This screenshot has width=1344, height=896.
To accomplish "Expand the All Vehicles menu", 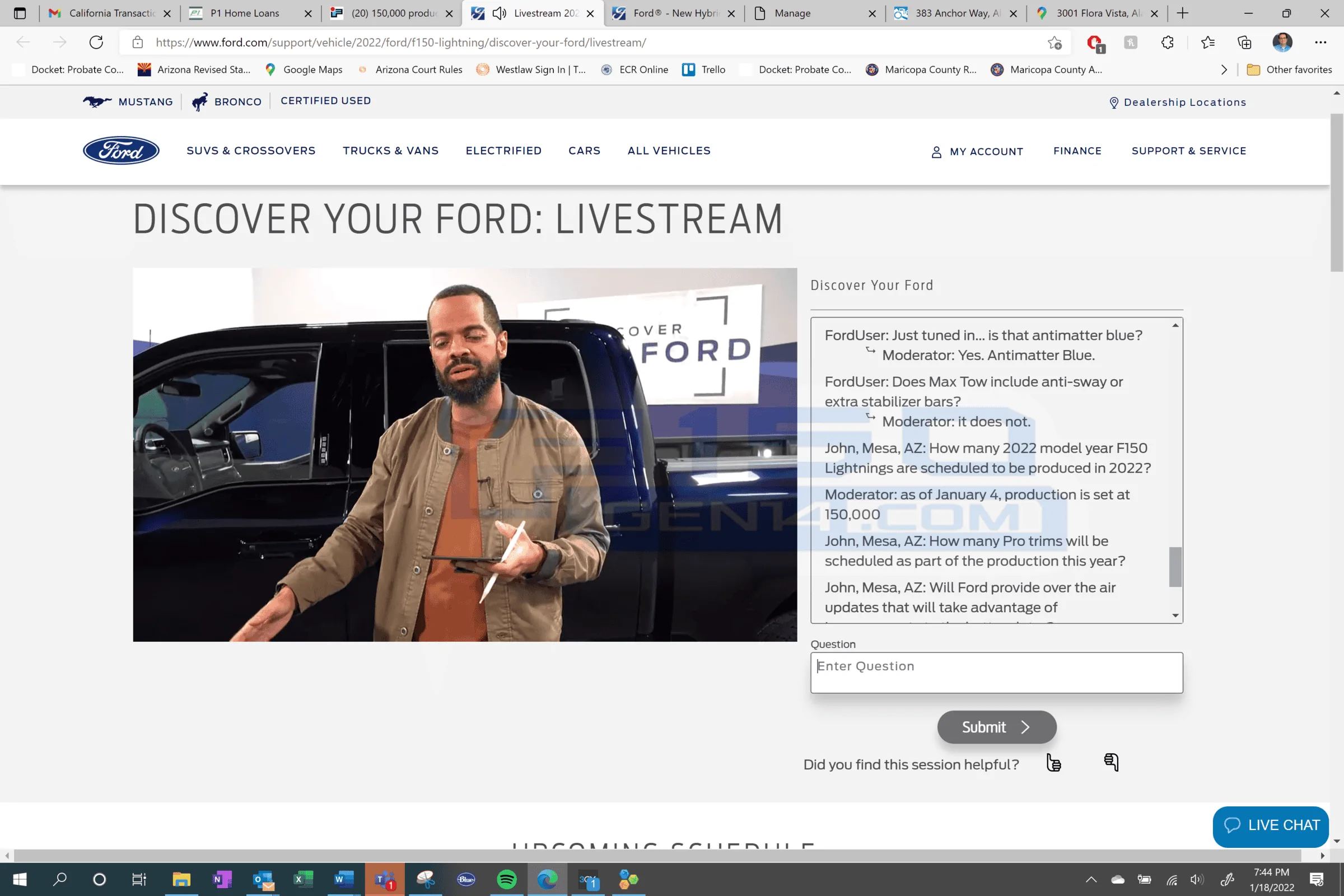I will (669, 150).
